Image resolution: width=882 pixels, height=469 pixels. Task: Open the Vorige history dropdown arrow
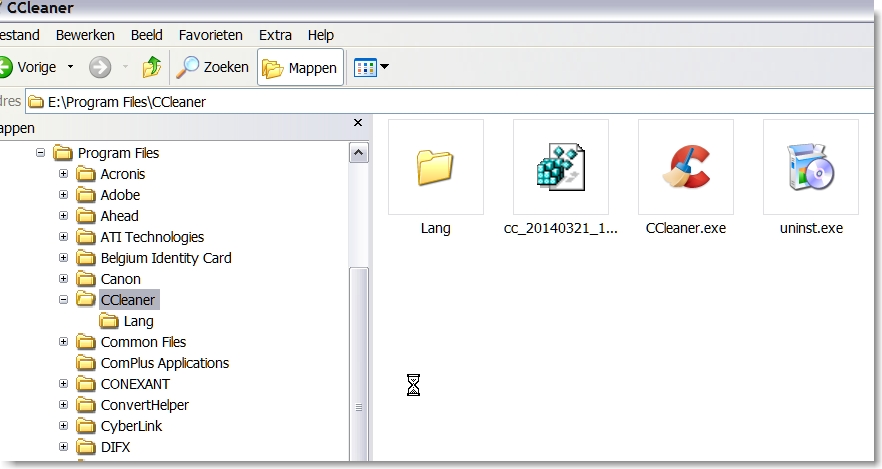pyautogui.click(x=70, y=67)
